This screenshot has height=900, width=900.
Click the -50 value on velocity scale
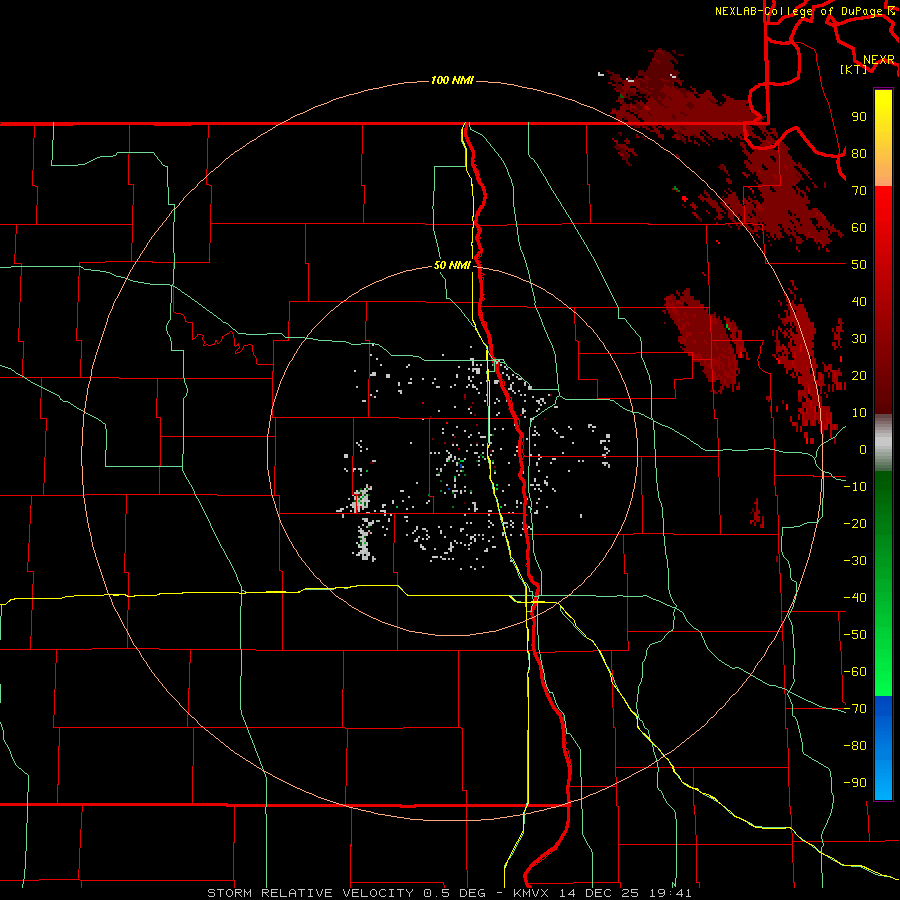tap(855, 635)
